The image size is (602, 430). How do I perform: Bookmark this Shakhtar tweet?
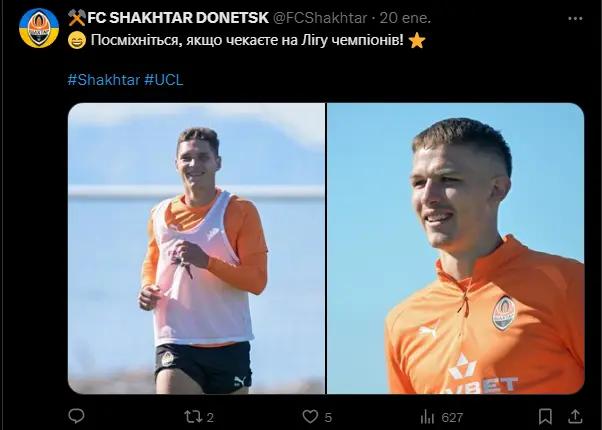545,417
